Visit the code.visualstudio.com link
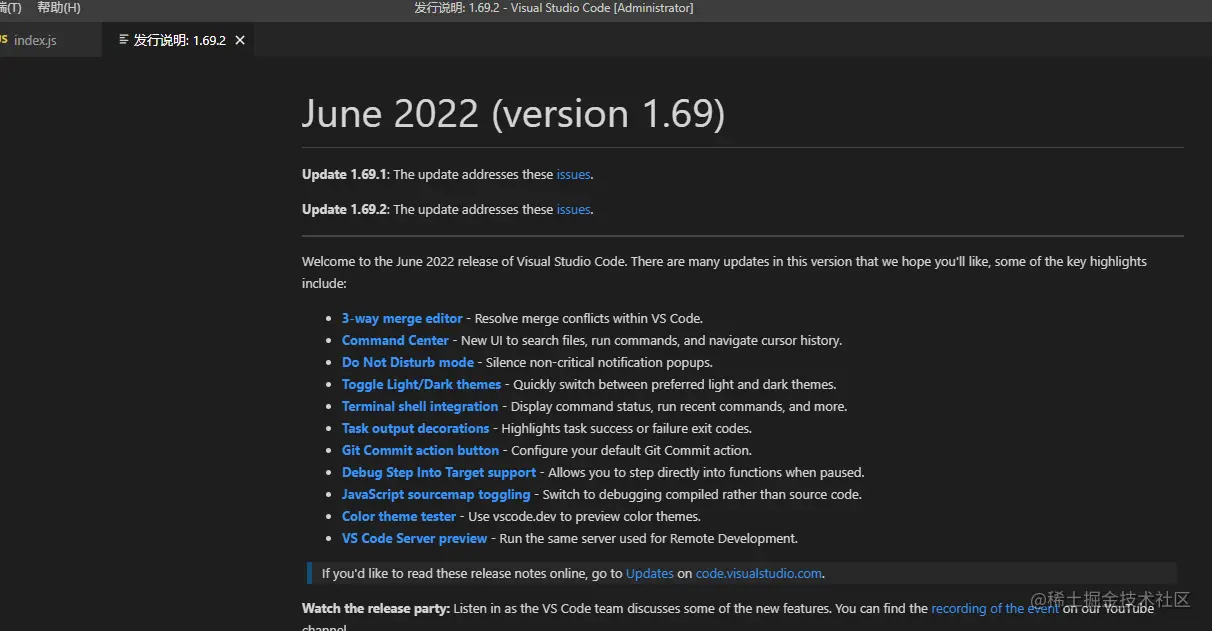 (x=759, y=574)
